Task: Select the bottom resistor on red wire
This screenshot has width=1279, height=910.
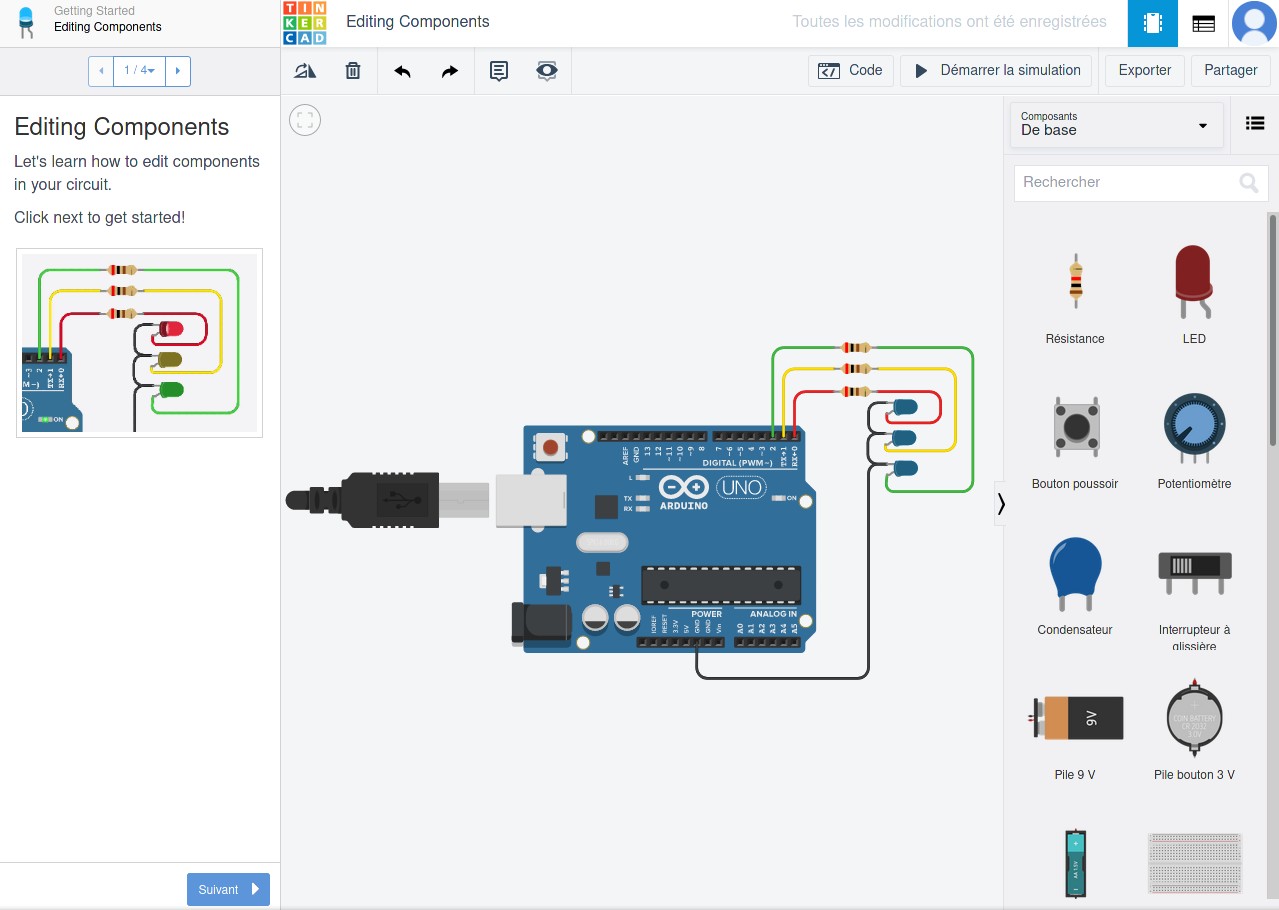Action: click(855, 392)
